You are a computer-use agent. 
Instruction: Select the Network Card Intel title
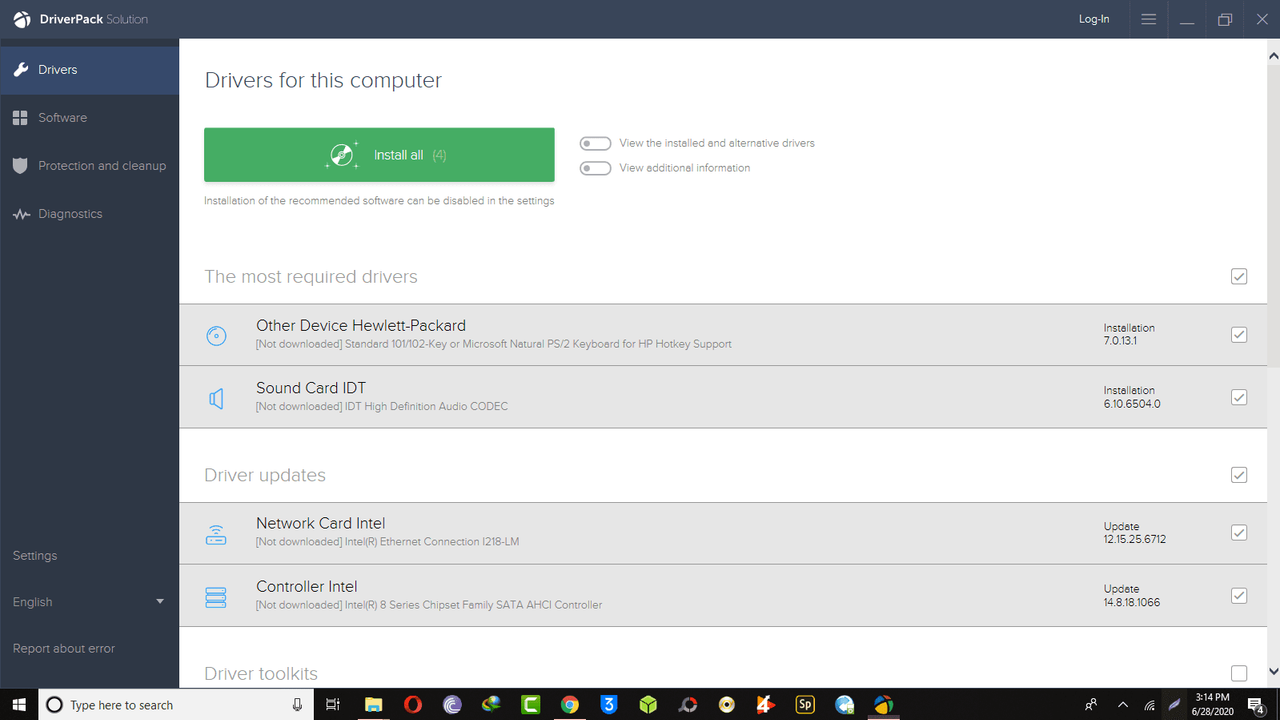click(x=320, y=523)
